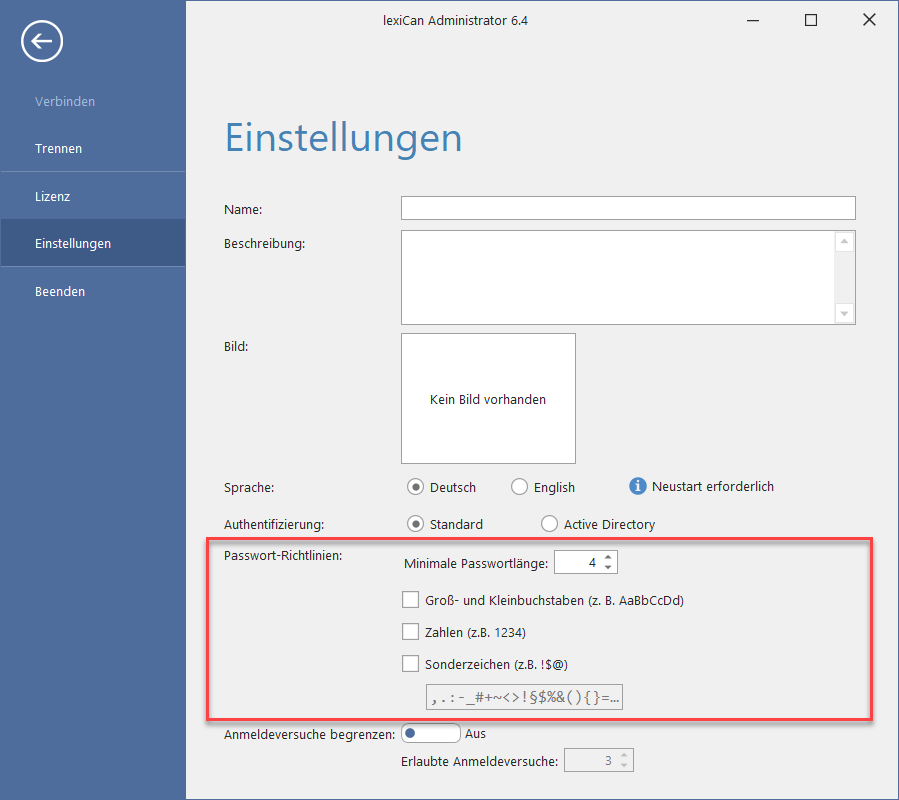
Task: Click the back arrow circle icon
Action: click(x=42, y=41)
